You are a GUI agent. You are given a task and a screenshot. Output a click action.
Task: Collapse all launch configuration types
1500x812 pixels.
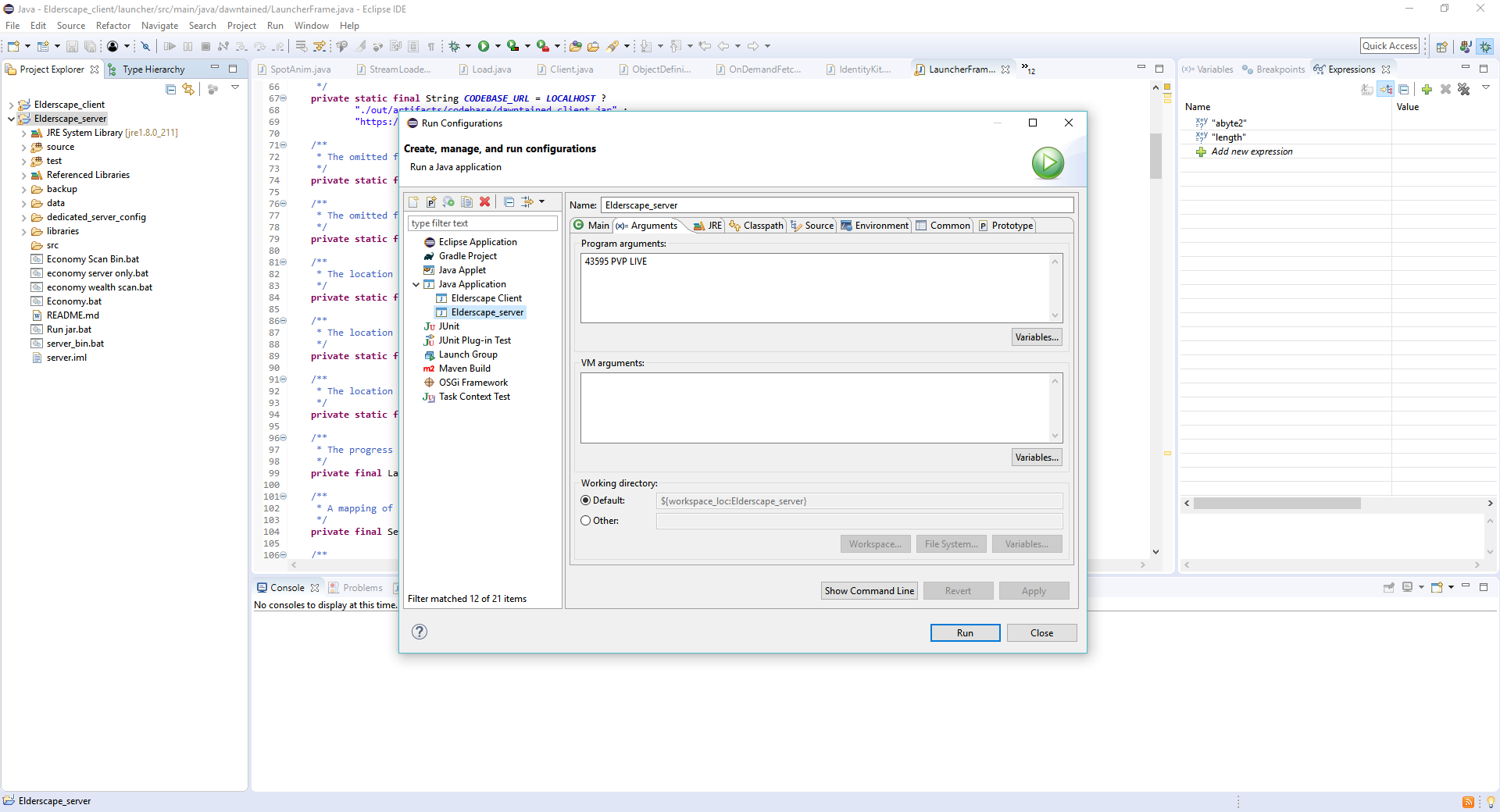509,202
